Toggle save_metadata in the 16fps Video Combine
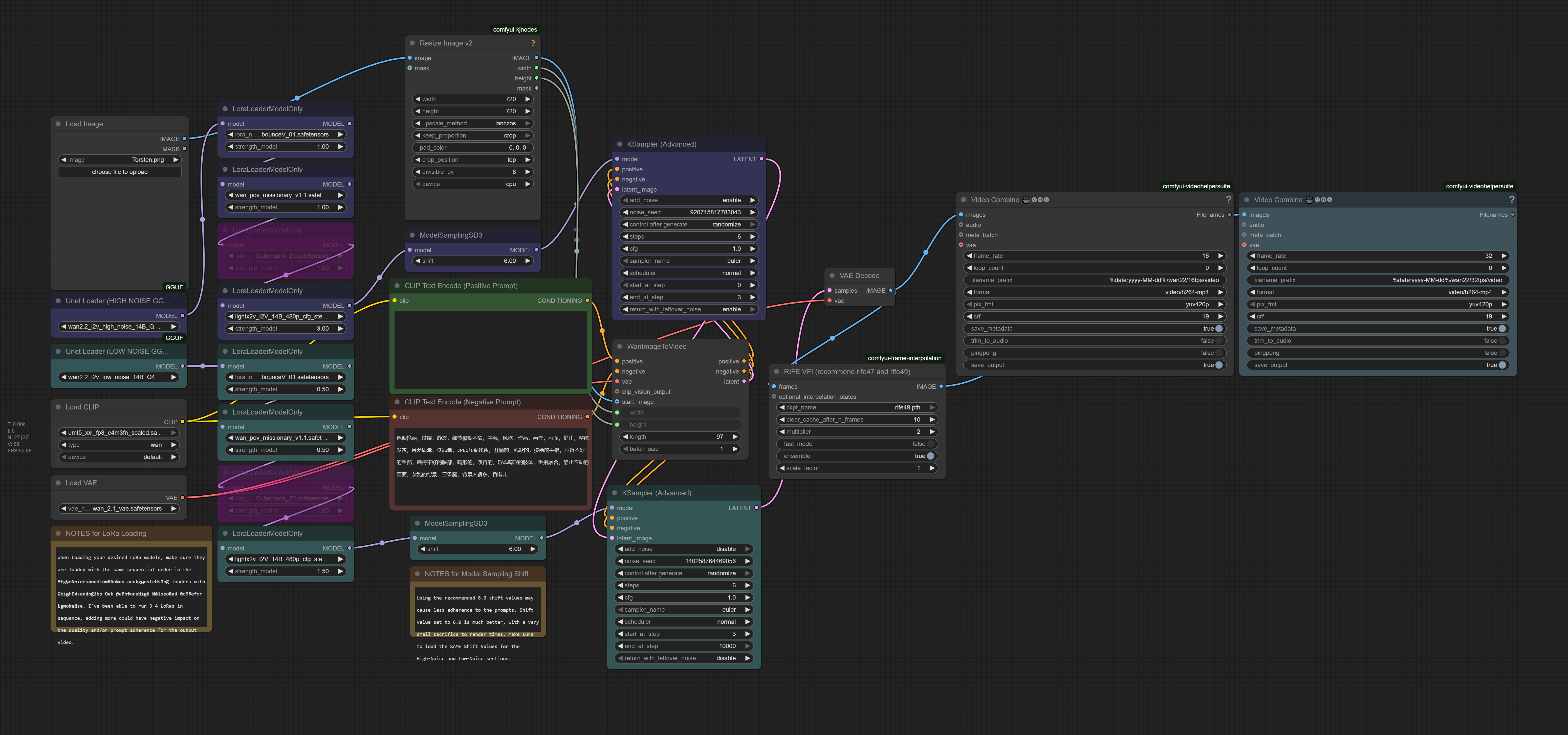 point(1218,329)
